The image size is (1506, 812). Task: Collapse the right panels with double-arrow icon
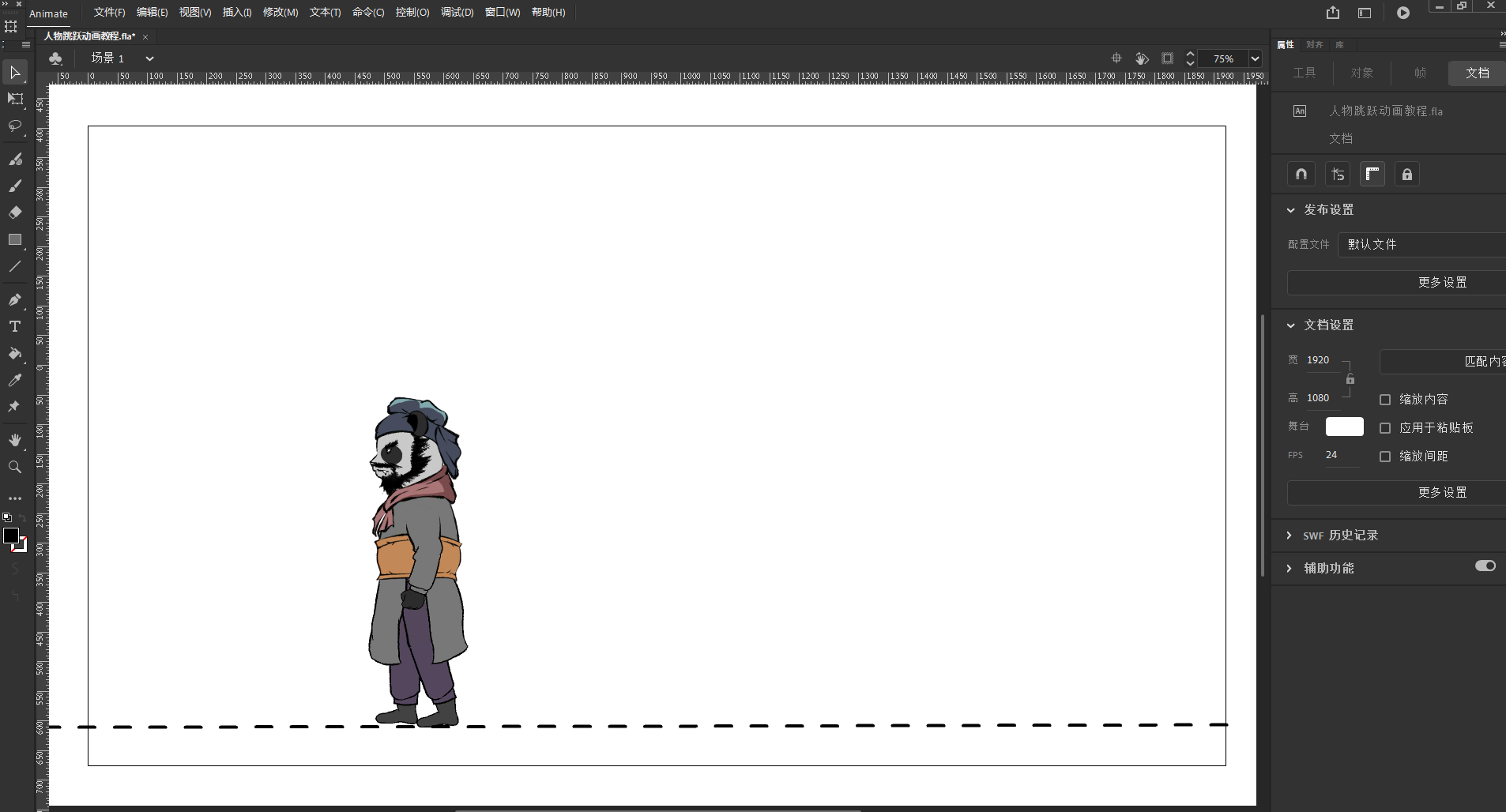click(1502, 34)
